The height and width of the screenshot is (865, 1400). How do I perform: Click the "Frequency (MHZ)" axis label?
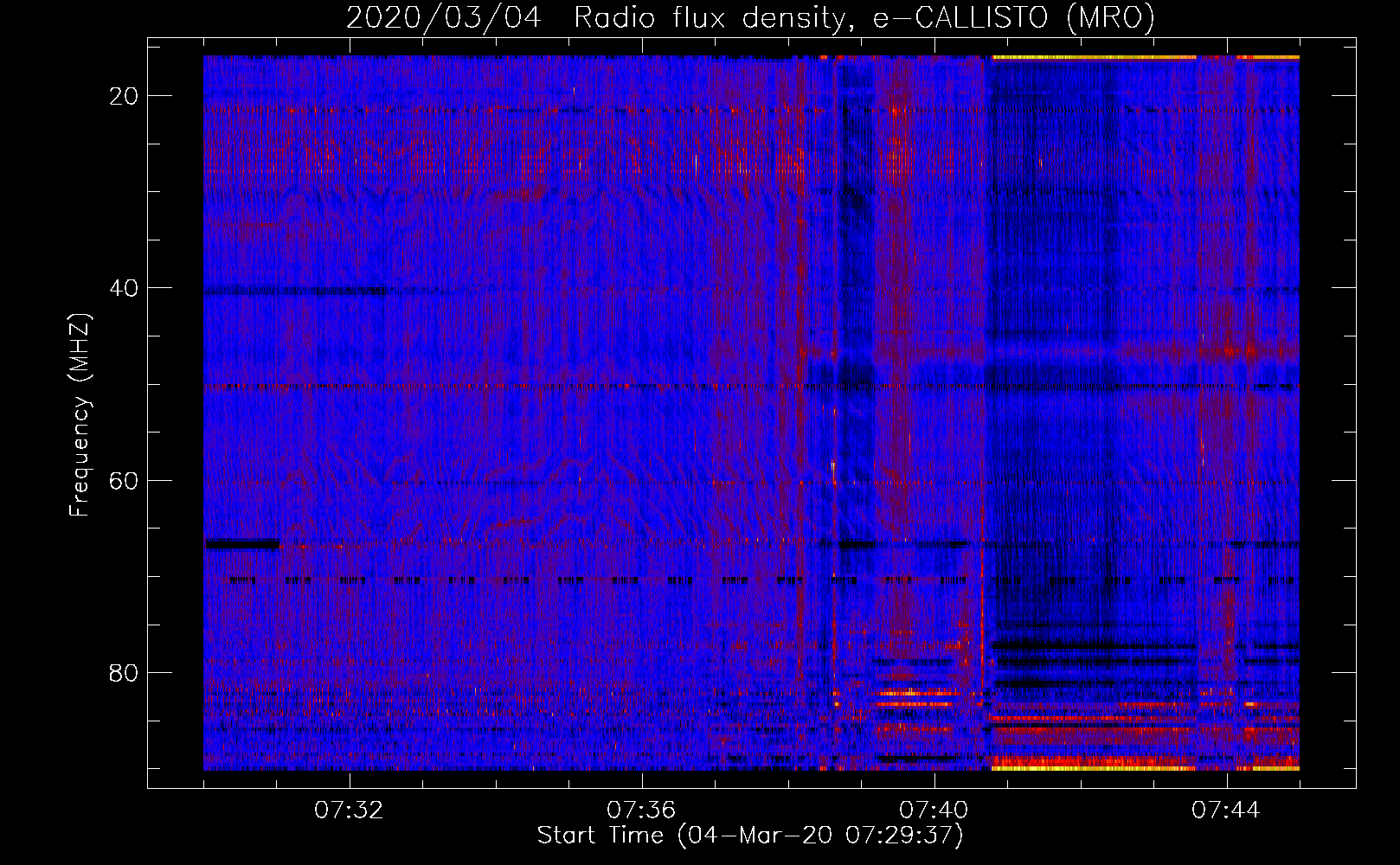tap(80, 415)
